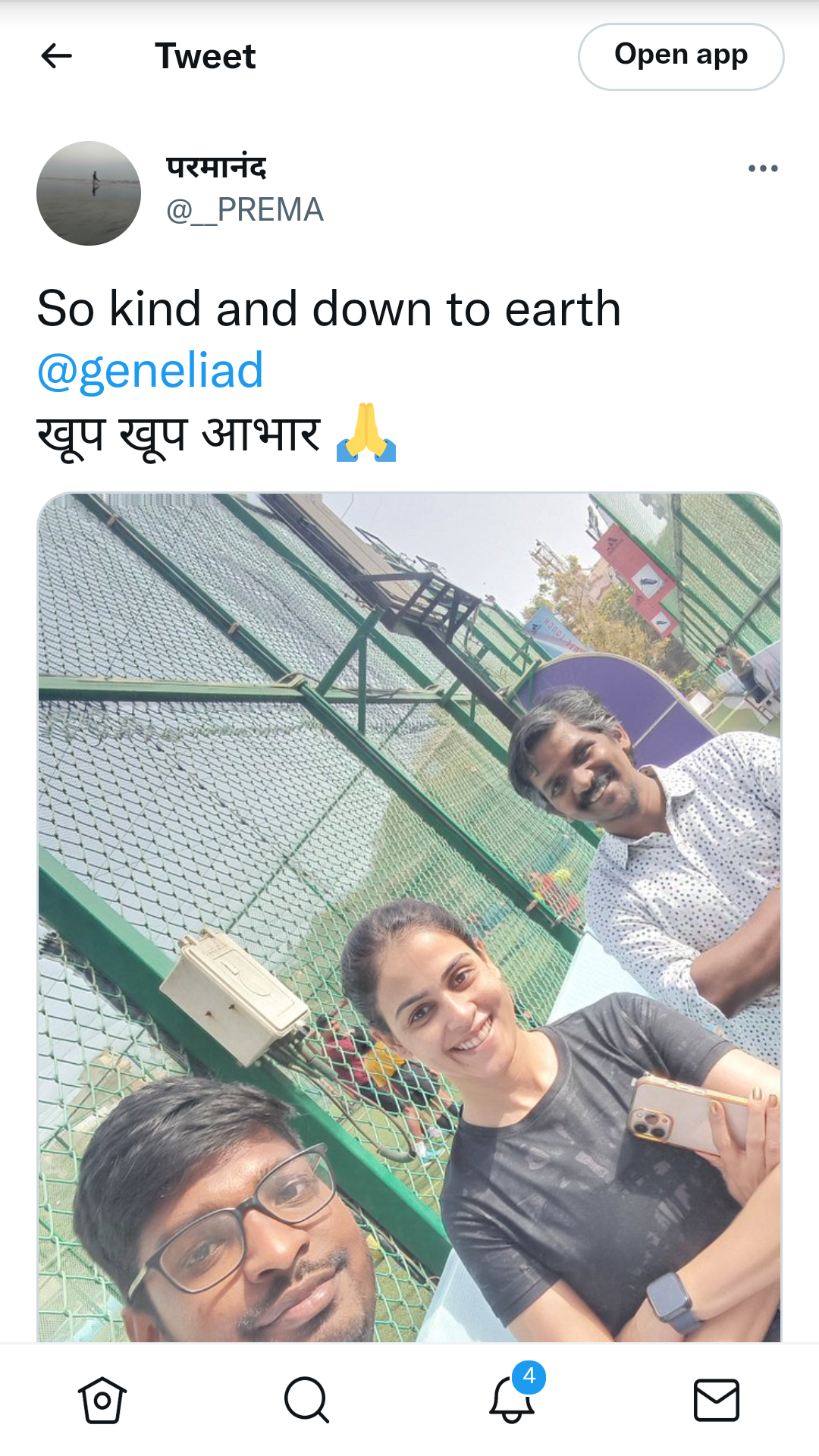Open Messages envelope icon
This screenshot has height=1456, width=819.
point(717,1400)
